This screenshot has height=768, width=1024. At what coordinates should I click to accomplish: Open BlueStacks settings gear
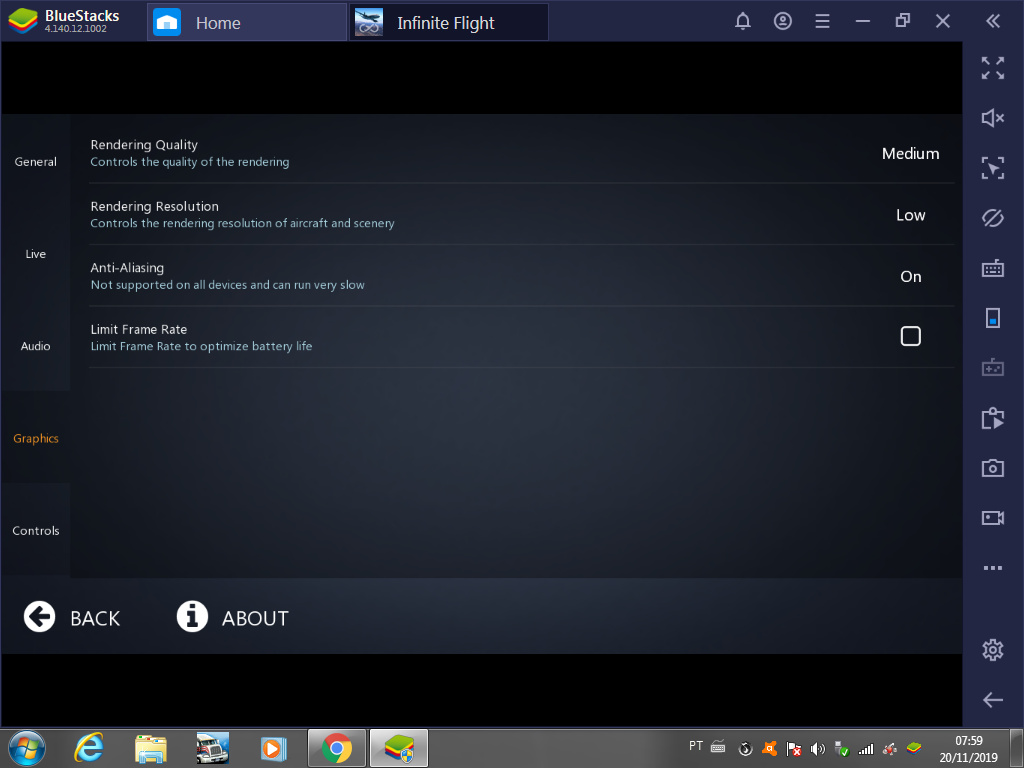pos(993,650)
